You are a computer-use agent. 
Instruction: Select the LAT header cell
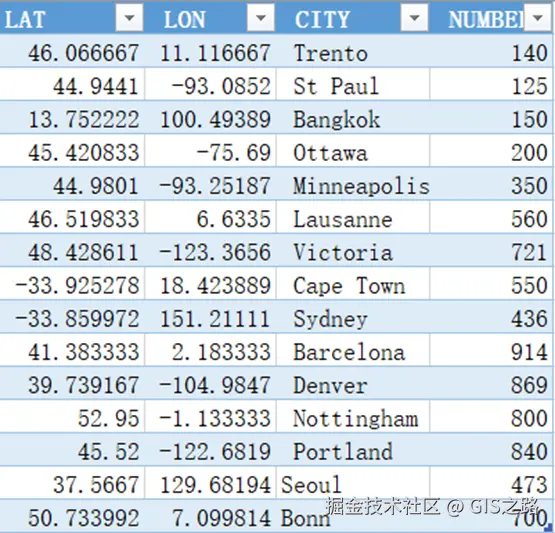pos(72,18)
